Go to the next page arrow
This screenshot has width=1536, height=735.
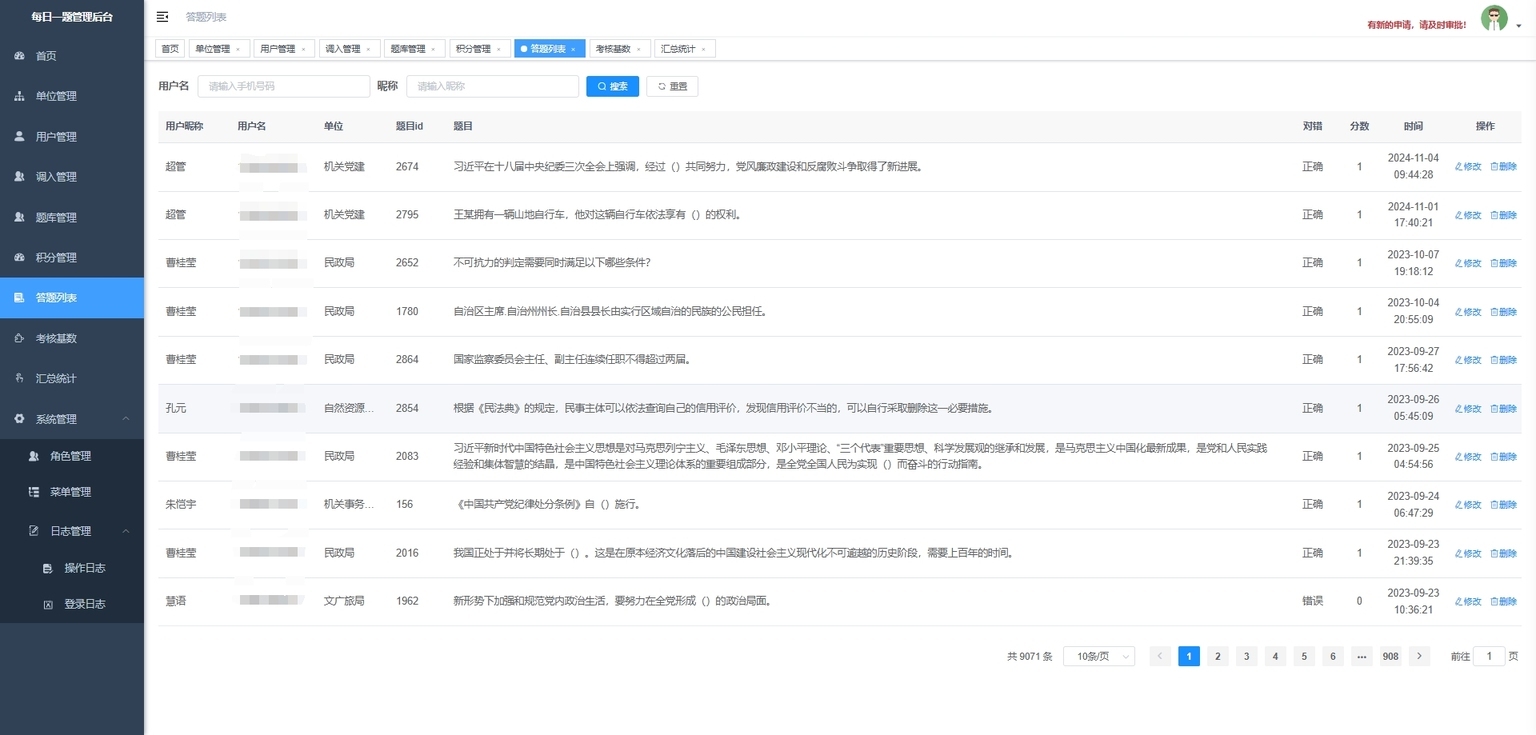tap(1419, 656)
